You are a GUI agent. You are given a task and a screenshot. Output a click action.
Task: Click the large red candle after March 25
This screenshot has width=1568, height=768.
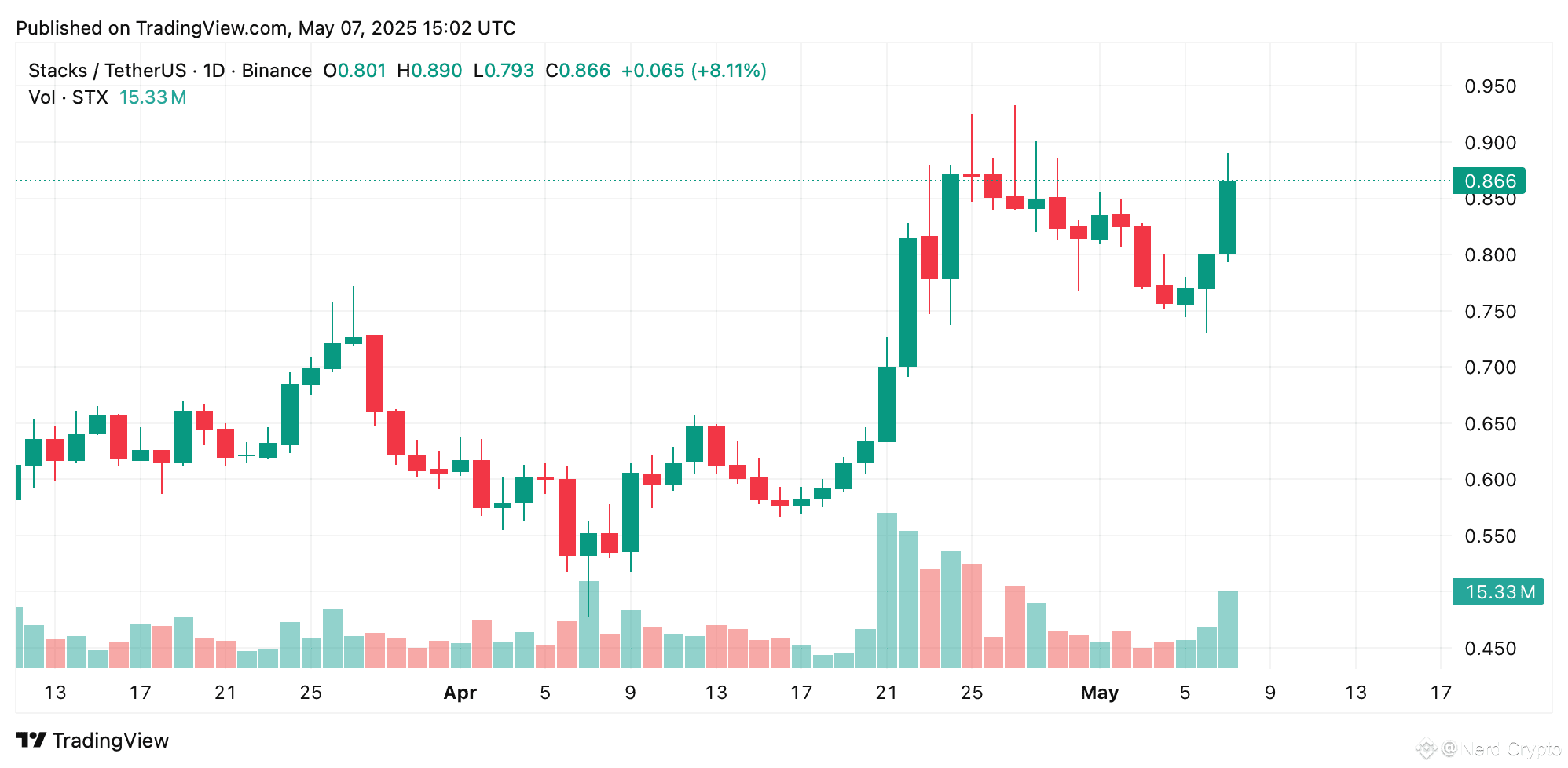coord(375,374)
